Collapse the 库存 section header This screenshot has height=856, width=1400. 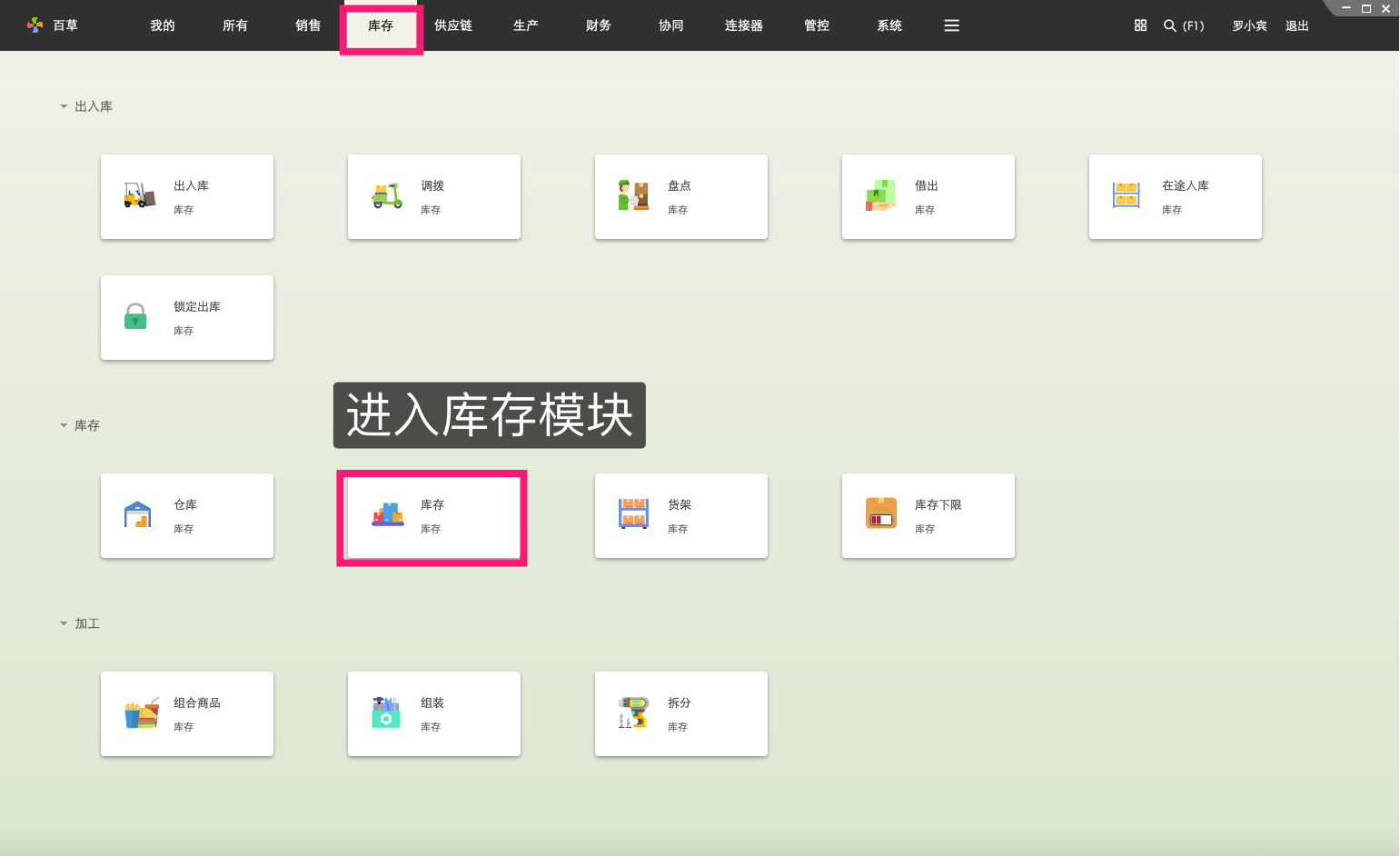pyautogui.click(x=63, y=424)
